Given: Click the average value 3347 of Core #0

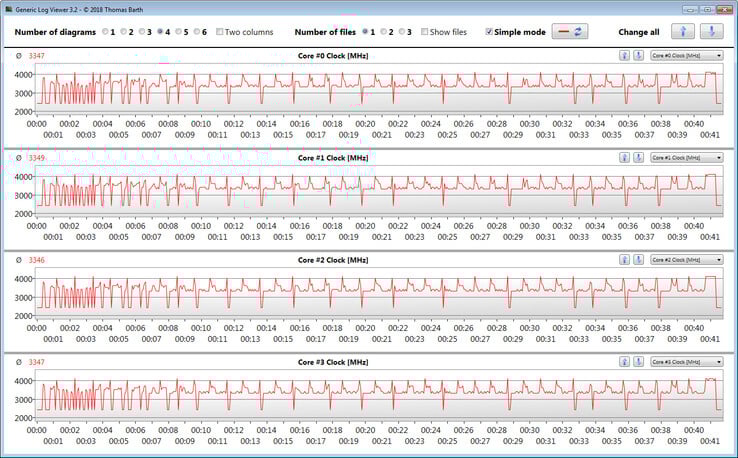Looking at the screenshot, I should (x=37, y=56).
